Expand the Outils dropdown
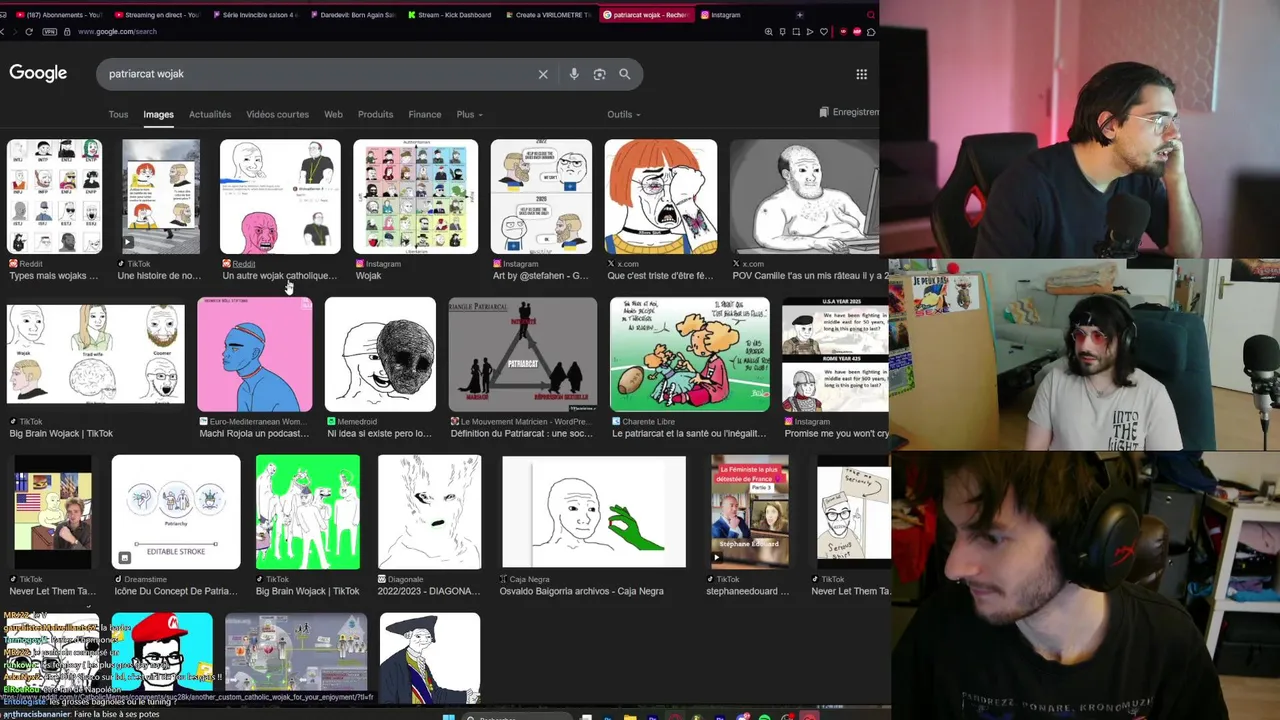1280x720 pixels. click(623, 114)
